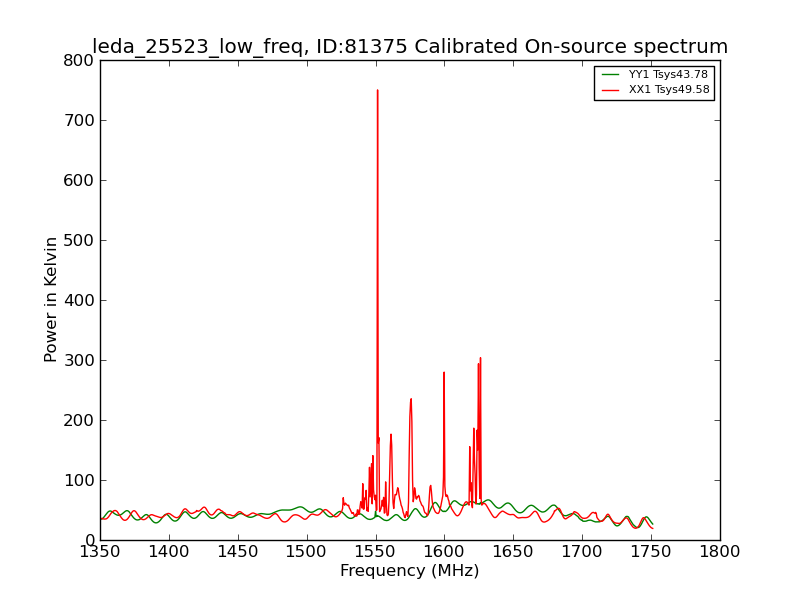Click the 'Power in Kelvin' y-axis label
The height and width of the screenshot is (600, 800).
(50, 300)
